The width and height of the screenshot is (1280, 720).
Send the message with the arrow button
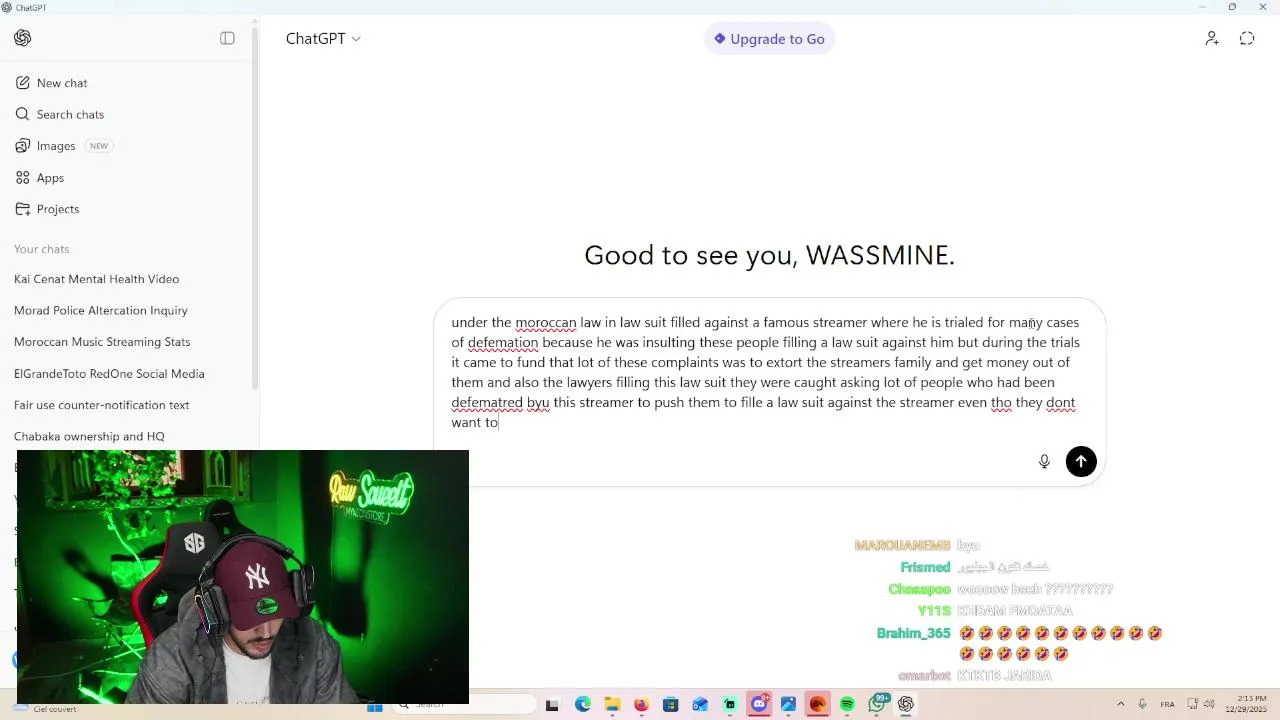coord(1081,461)
